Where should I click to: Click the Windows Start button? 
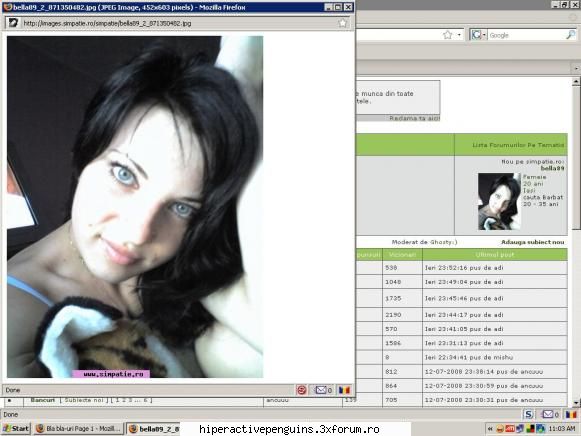(x=16, y=429)
